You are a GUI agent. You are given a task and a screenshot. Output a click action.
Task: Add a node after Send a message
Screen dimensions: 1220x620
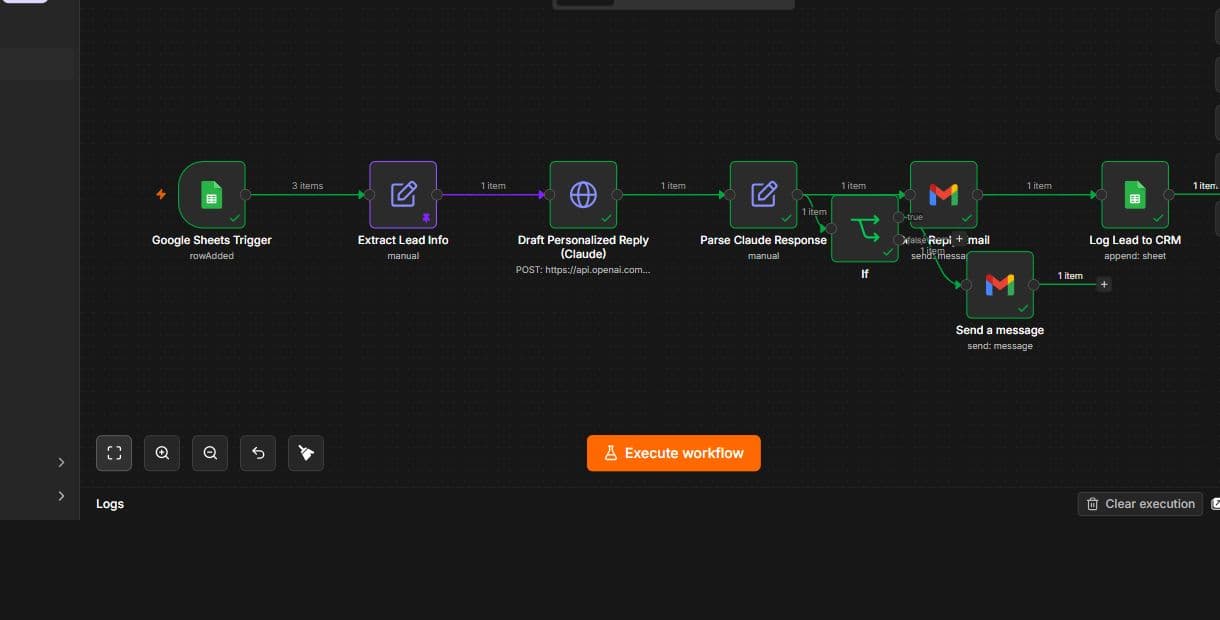point(1104,285)
